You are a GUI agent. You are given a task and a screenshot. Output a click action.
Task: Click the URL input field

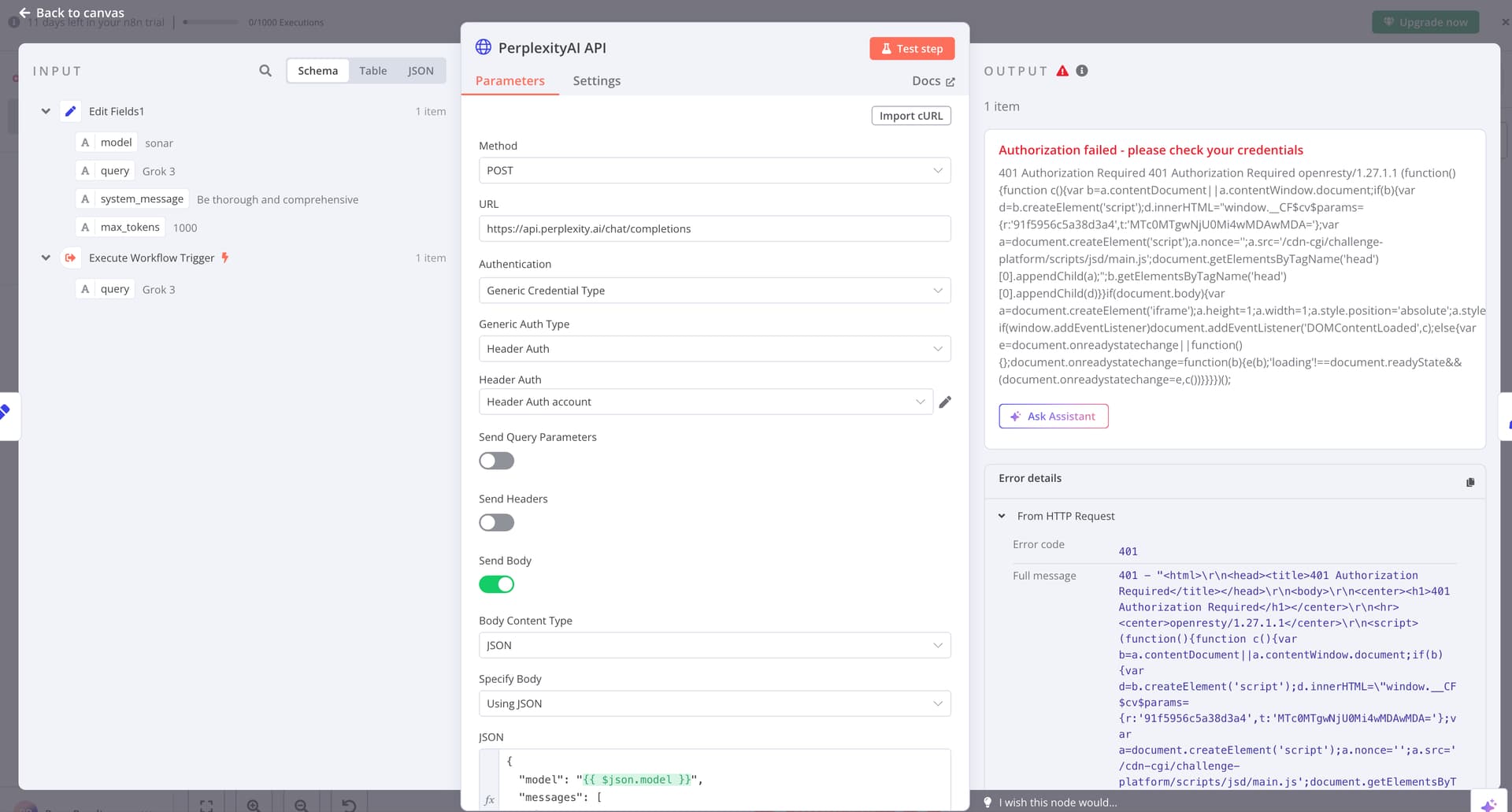714,228
